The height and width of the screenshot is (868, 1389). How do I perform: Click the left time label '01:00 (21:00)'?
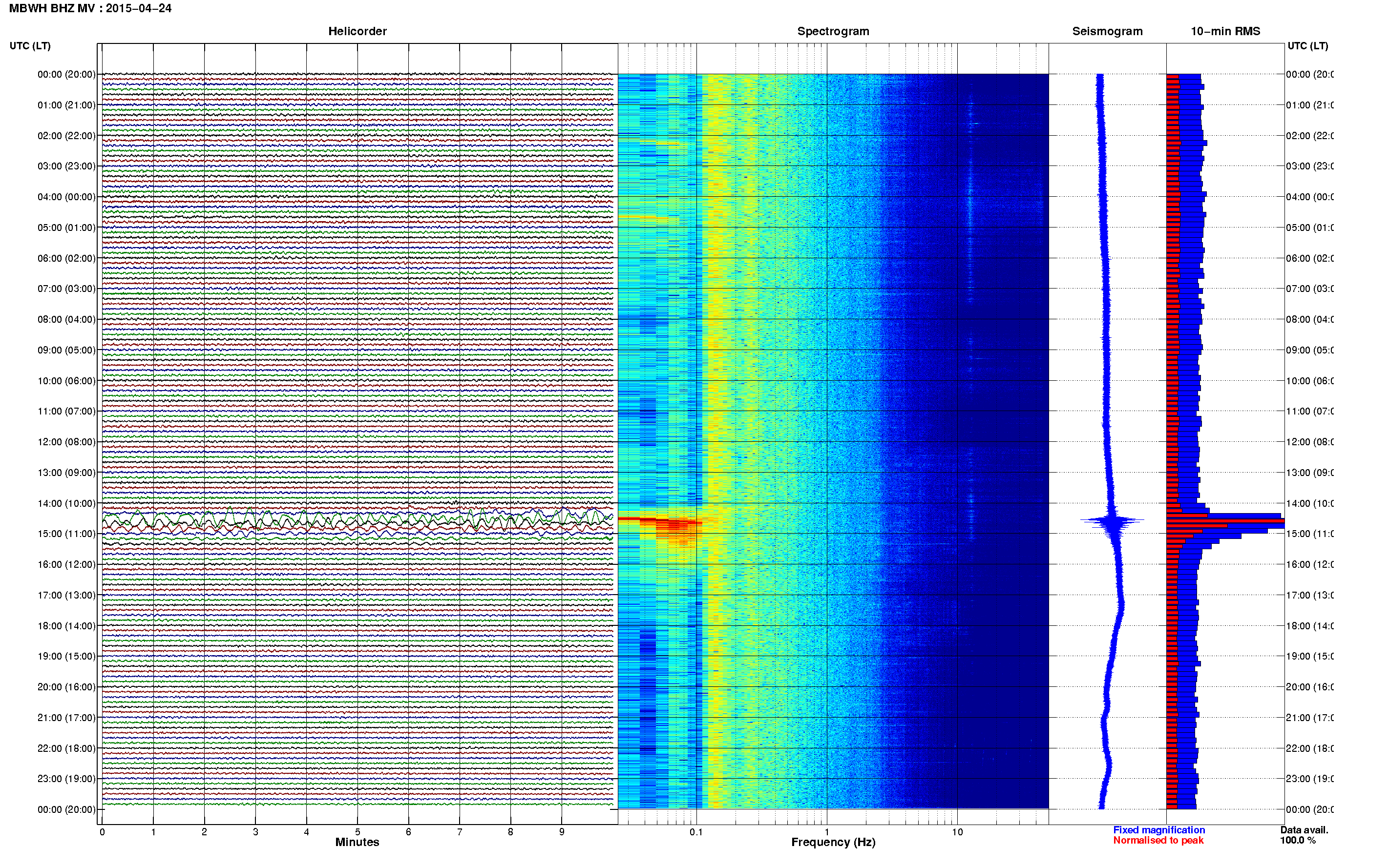(66, 104)
